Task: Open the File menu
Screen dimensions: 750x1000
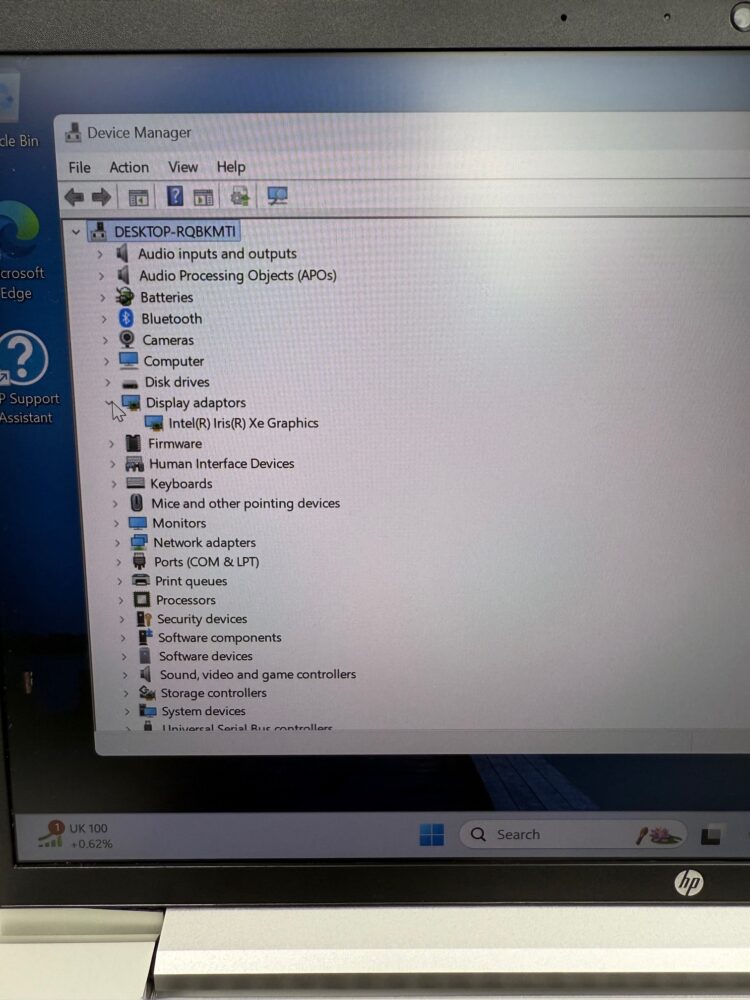Action: pyautogui.click(x=79, y=167)
